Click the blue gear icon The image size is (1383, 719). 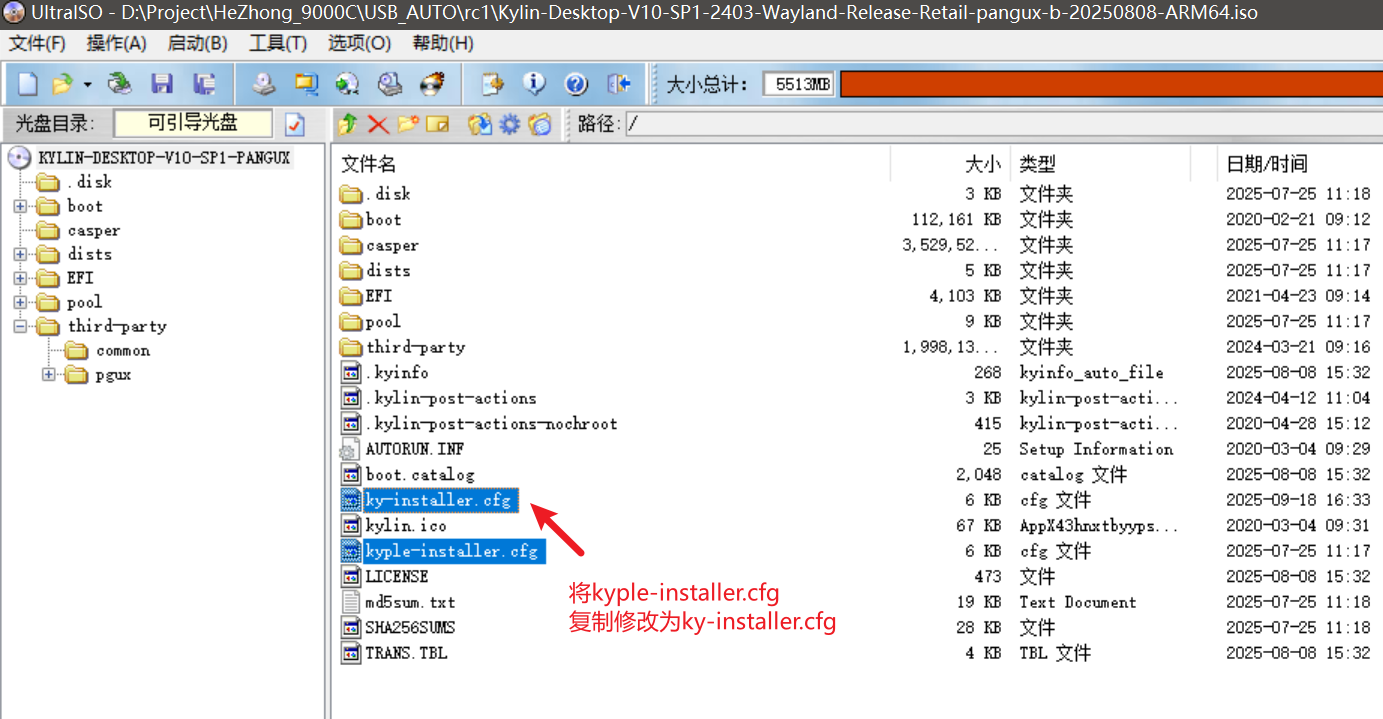510,124
